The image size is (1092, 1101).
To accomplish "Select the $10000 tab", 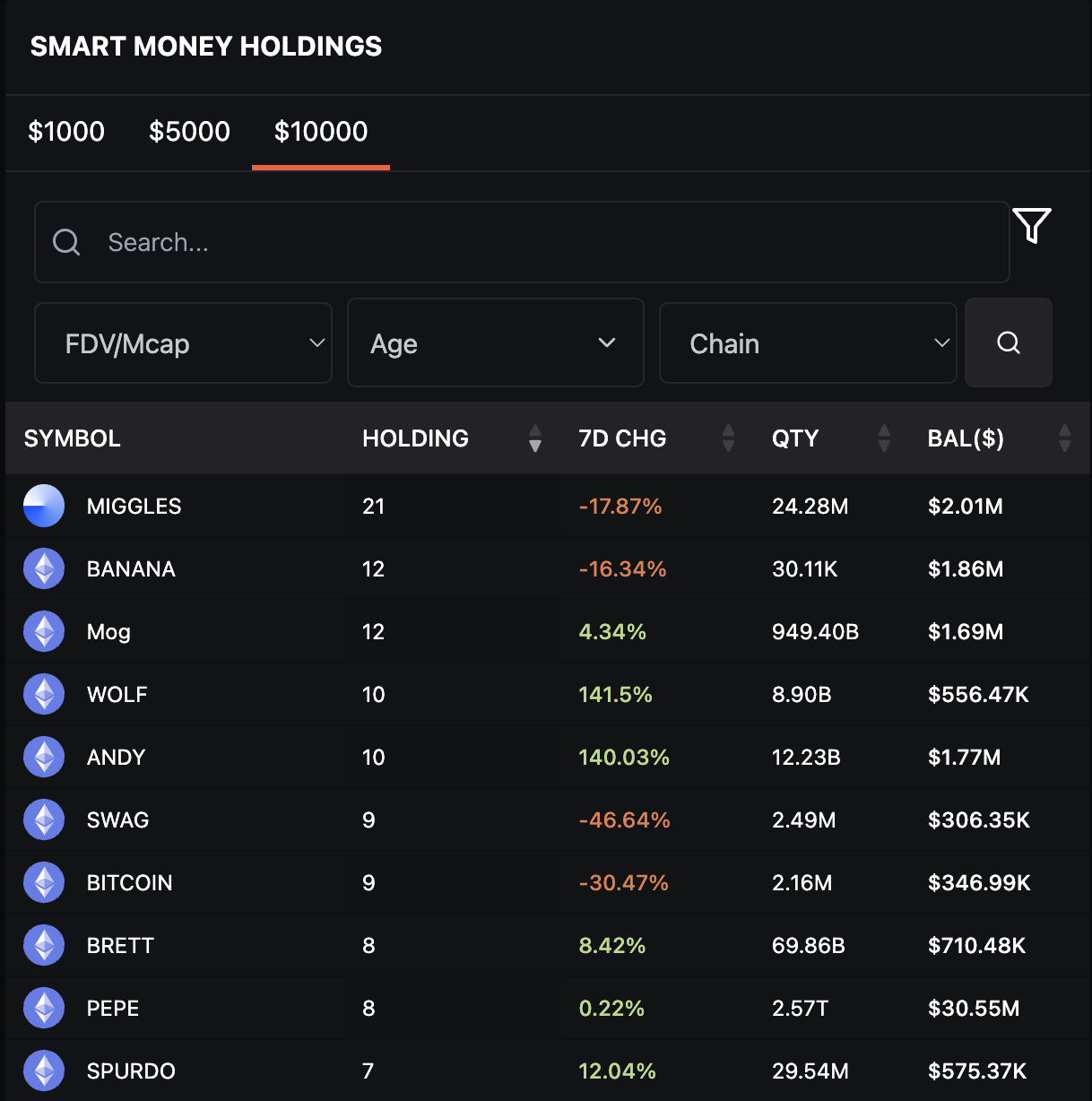I will click(321, 132).
